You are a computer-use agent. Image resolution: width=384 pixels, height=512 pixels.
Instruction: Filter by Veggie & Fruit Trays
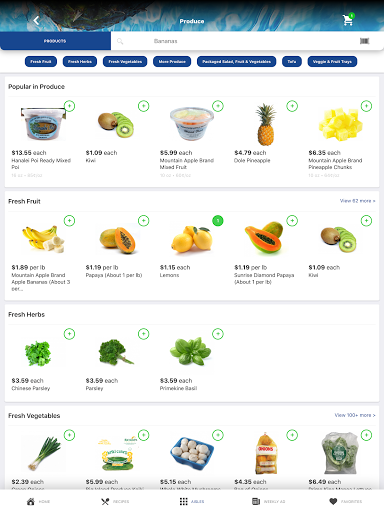(332, 62)
